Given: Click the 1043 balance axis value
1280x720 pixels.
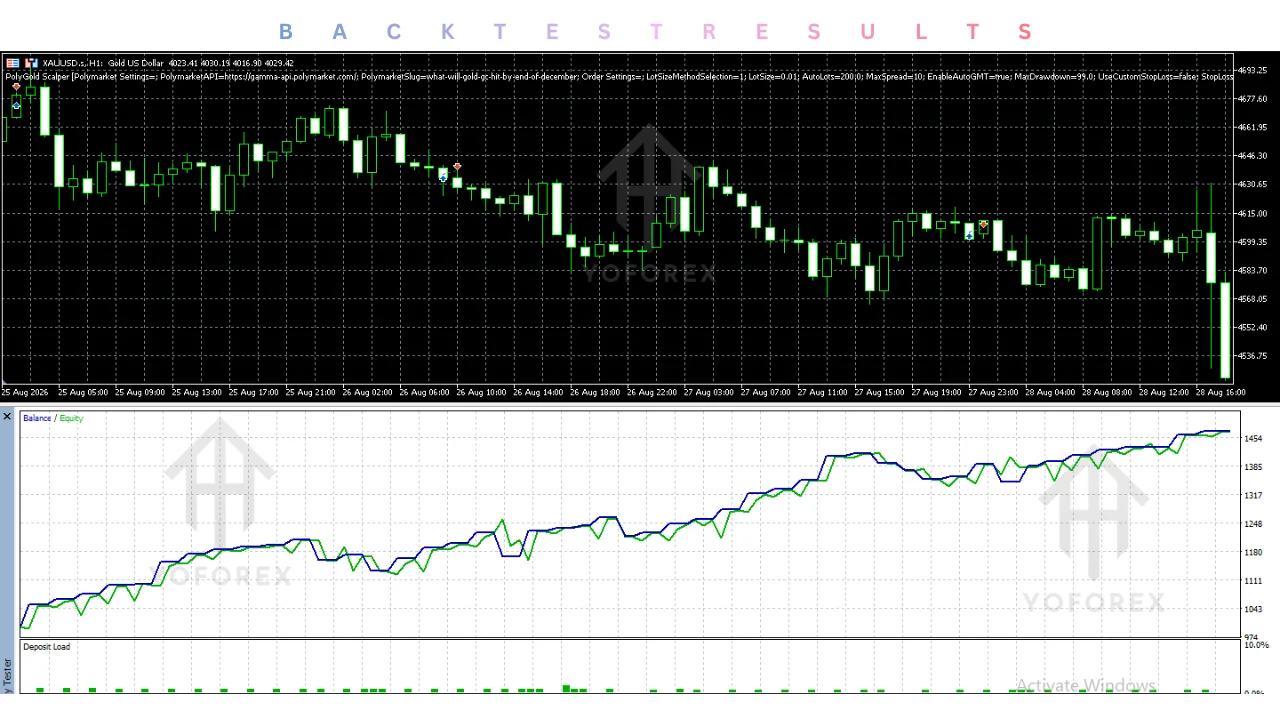Looking at the screenshot, I should (x=1253, y=609).
